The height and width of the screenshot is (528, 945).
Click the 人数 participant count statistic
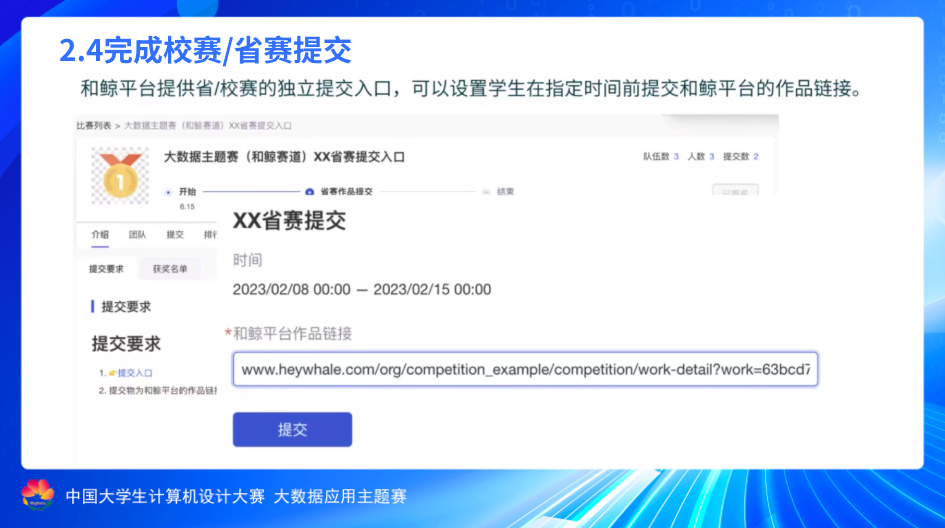(x=700, y=157)
